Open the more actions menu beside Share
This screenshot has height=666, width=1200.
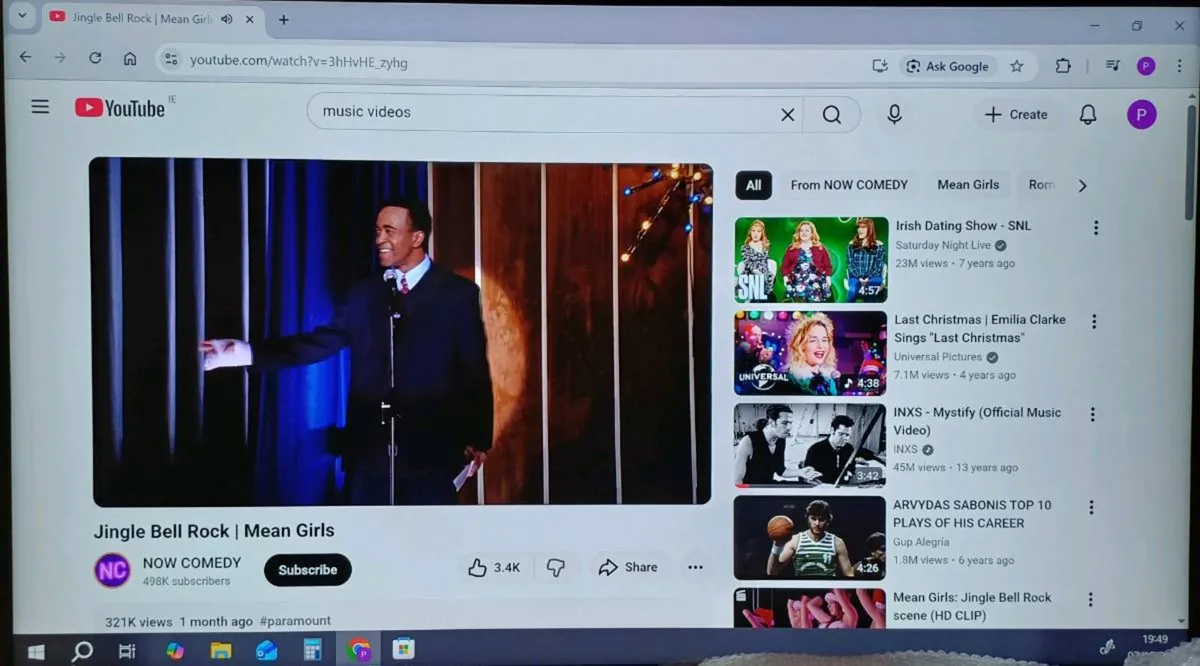tap(695, 568)
